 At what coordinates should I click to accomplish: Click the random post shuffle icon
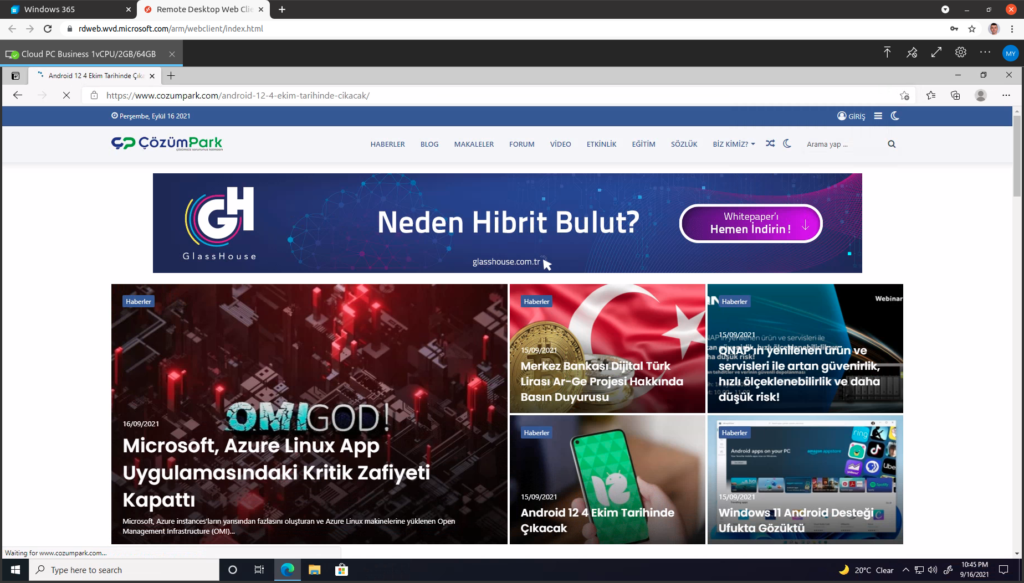(770, 144)
